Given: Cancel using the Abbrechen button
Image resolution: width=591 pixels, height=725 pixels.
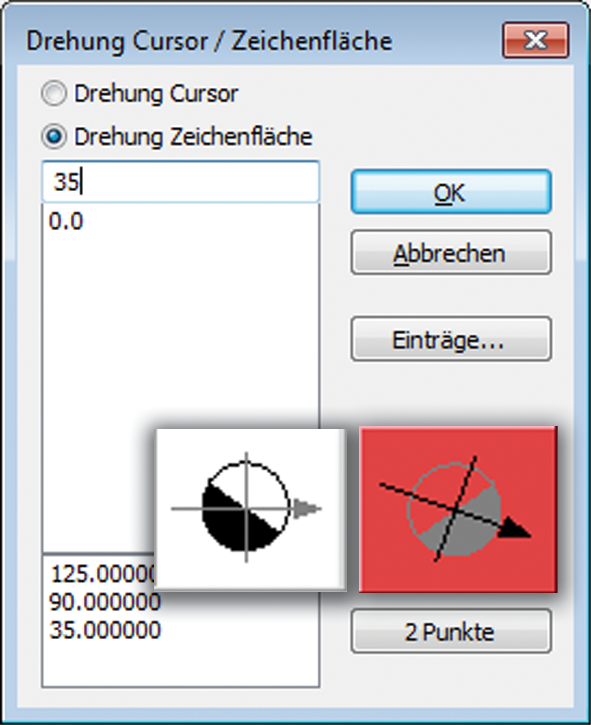Looking at the screenshot, I should [451, 252].
